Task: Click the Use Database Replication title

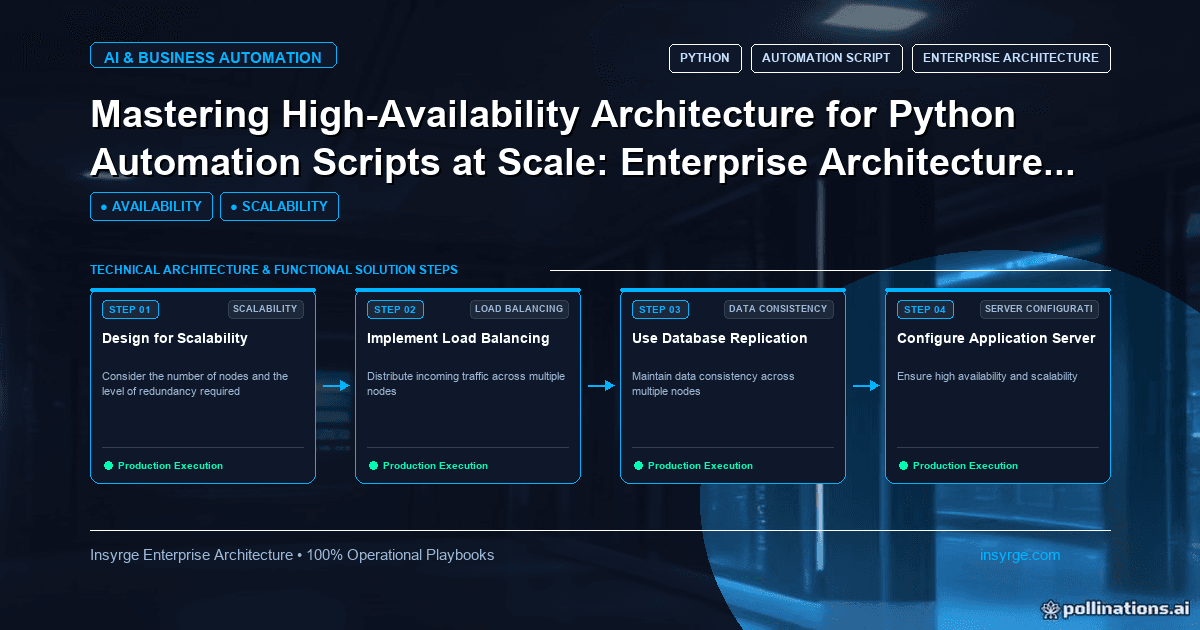Action: (x=720, y=338)
